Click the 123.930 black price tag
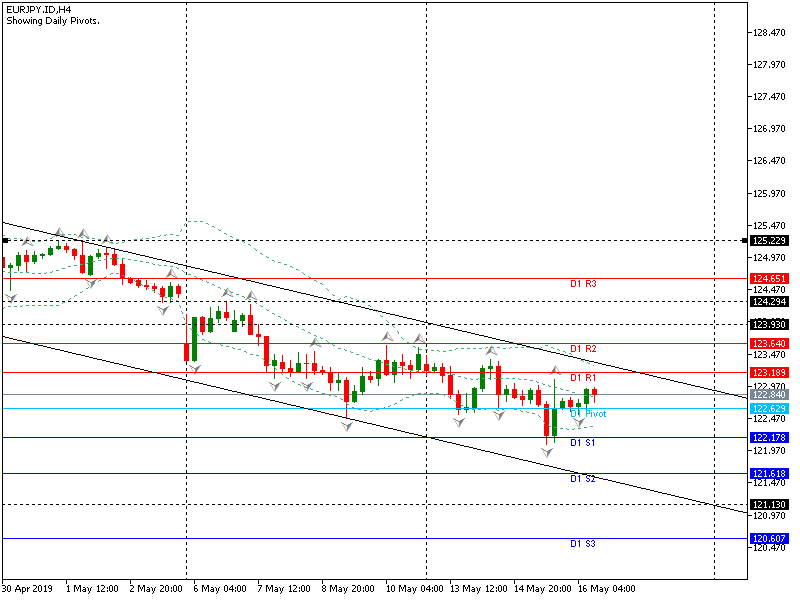This screenshot has height=600, width=800. (769, 324)
